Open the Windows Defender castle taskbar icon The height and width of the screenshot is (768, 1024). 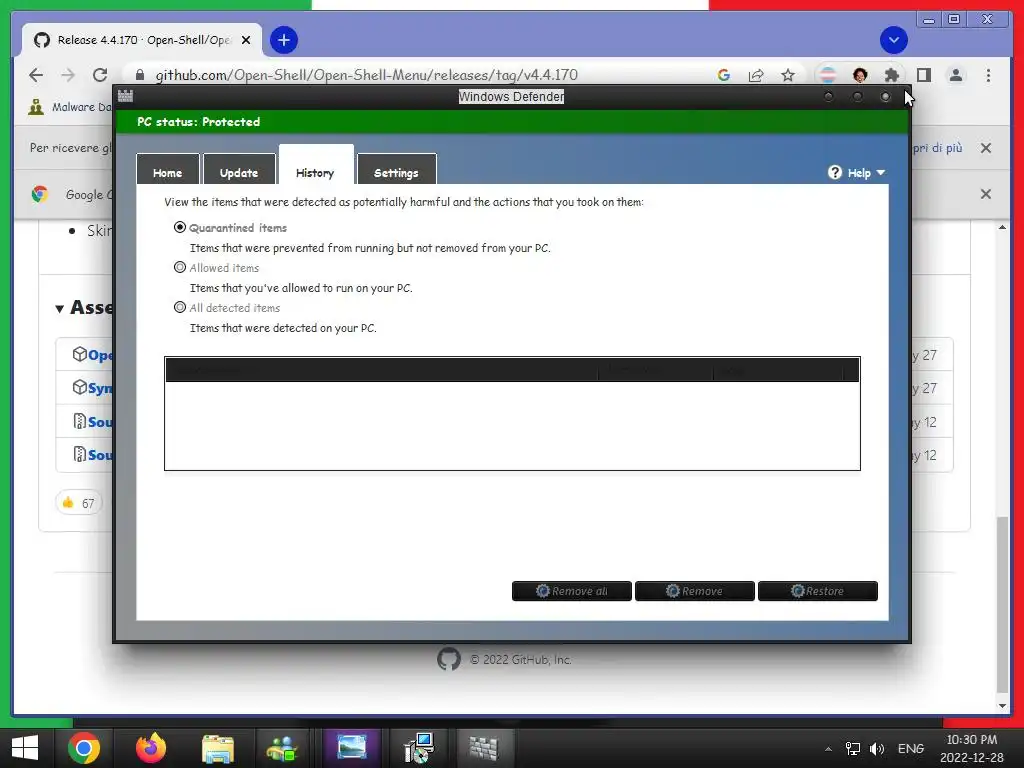click(x=484, y=748)
